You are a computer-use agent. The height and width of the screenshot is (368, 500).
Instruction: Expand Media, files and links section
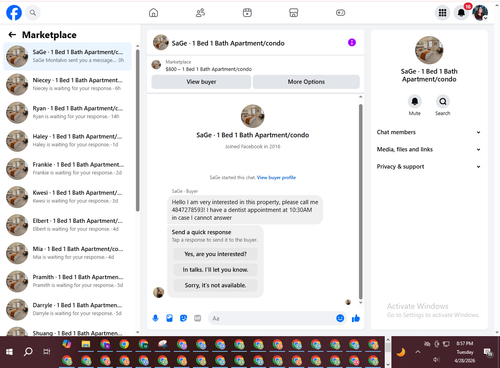click(429, 149)
